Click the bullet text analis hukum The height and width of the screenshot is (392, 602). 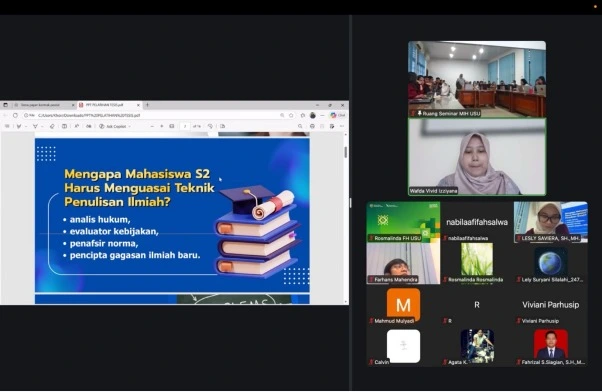pyautogui.click(x=100, y=220)
